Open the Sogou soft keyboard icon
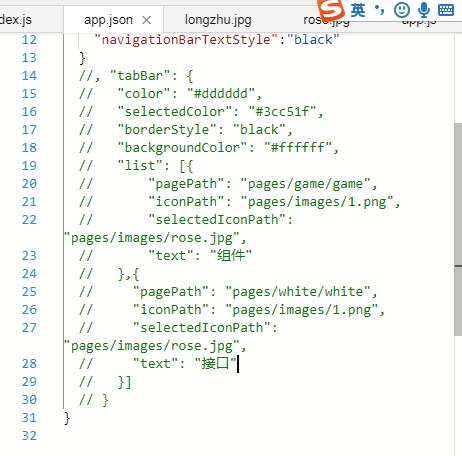 (446, 10)
